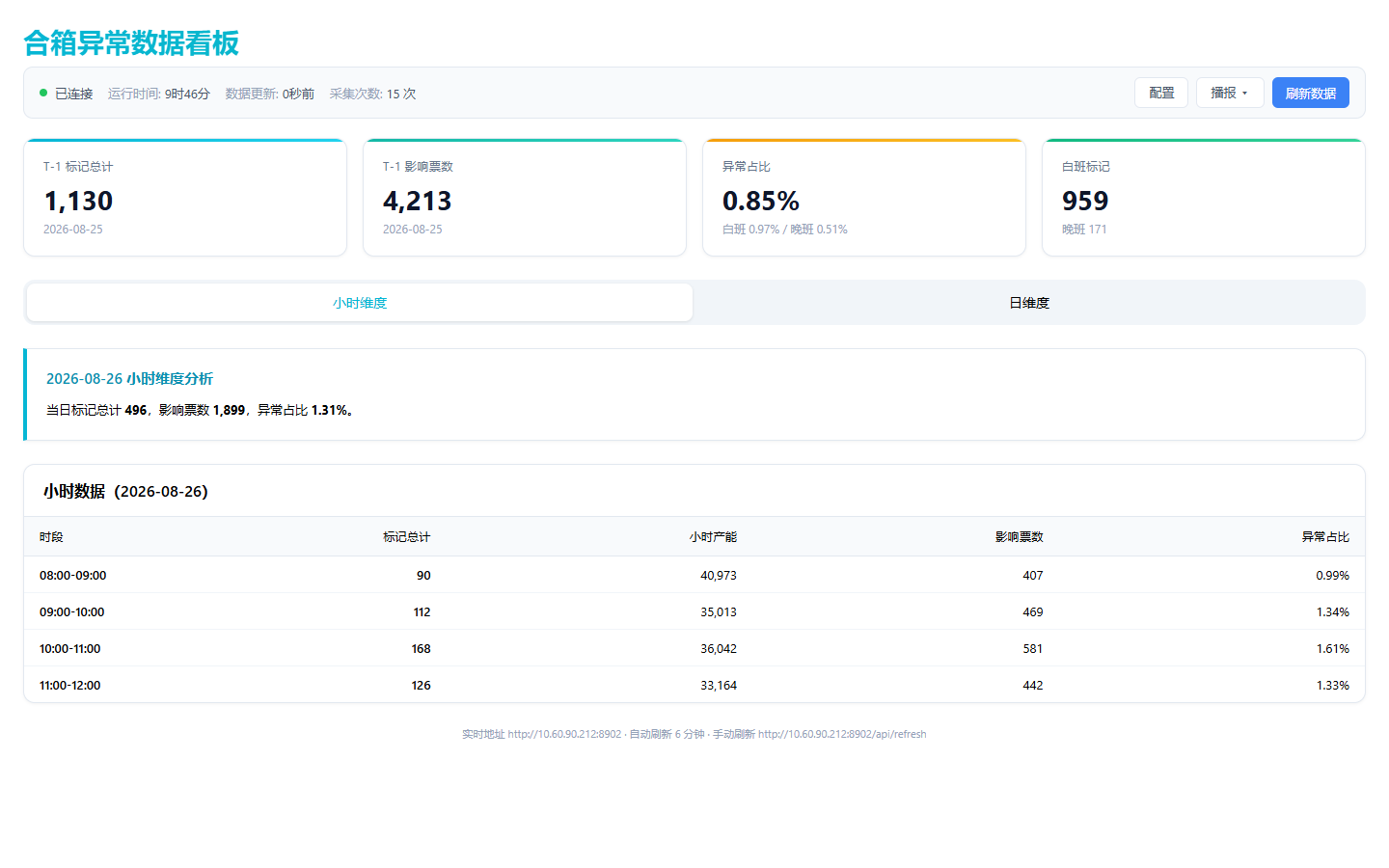The height and width of the screenshot is (868, 1389).
Task: Click the 合箱异常数据看板 page title
Action: pos(131,43)
